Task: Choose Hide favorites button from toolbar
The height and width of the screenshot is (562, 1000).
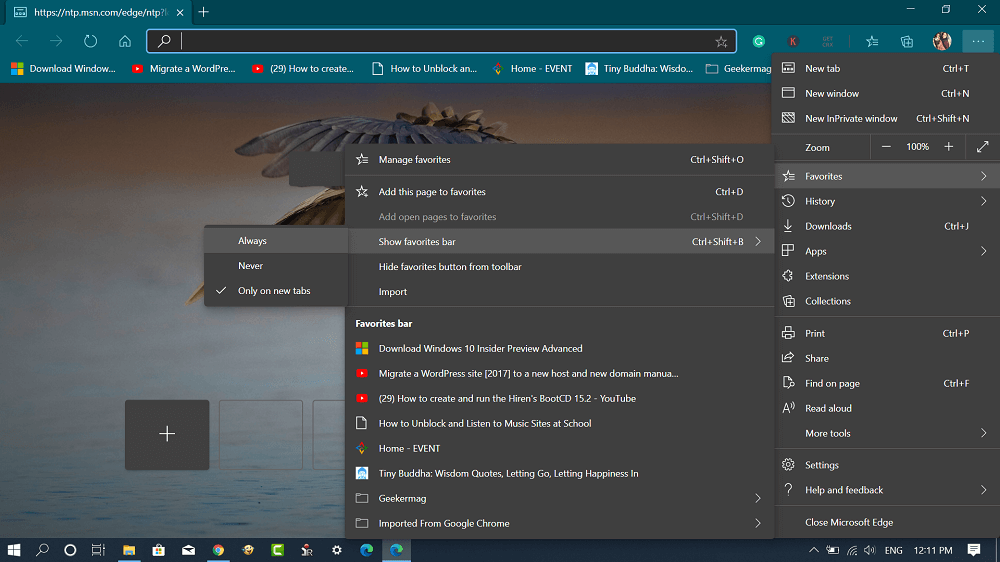Action: tap(560, 267)
